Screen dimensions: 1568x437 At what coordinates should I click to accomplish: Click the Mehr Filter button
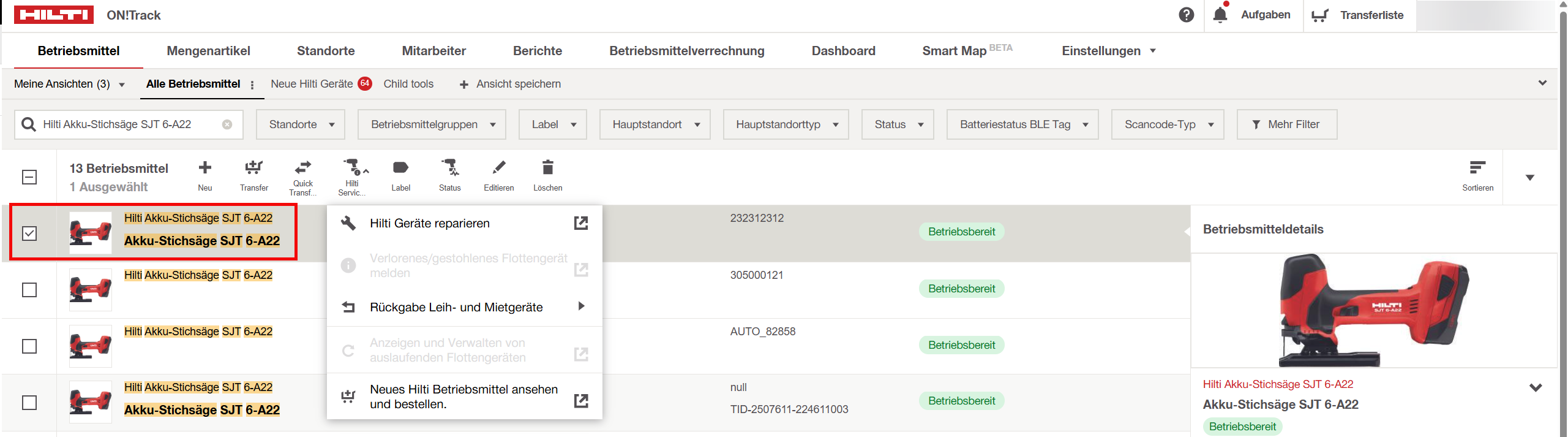1287,124
